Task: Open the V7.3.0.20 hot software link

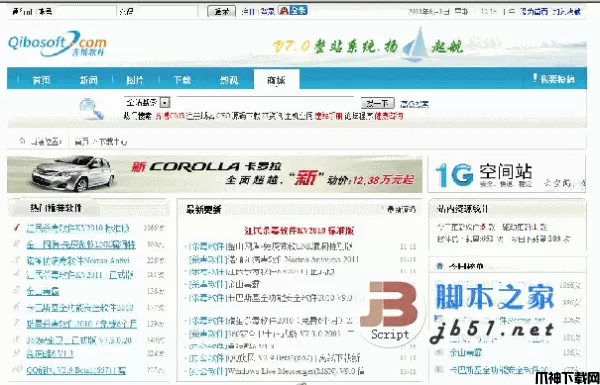Action: [x=79, y=340]
